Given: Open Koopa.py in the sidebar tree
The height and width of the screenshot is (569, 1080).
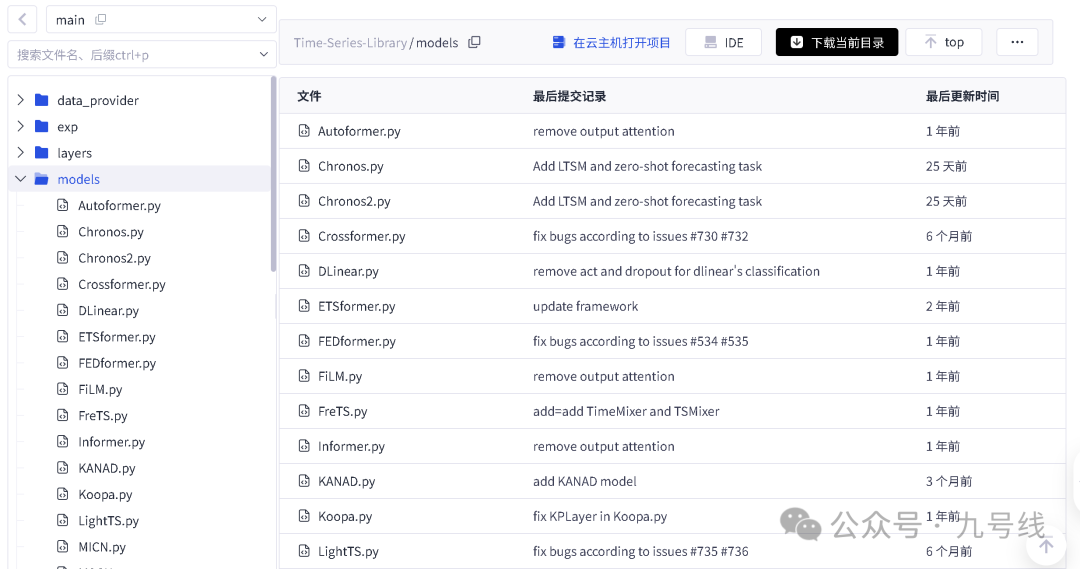Looking at the screenshot, I should tap(105, 494).
